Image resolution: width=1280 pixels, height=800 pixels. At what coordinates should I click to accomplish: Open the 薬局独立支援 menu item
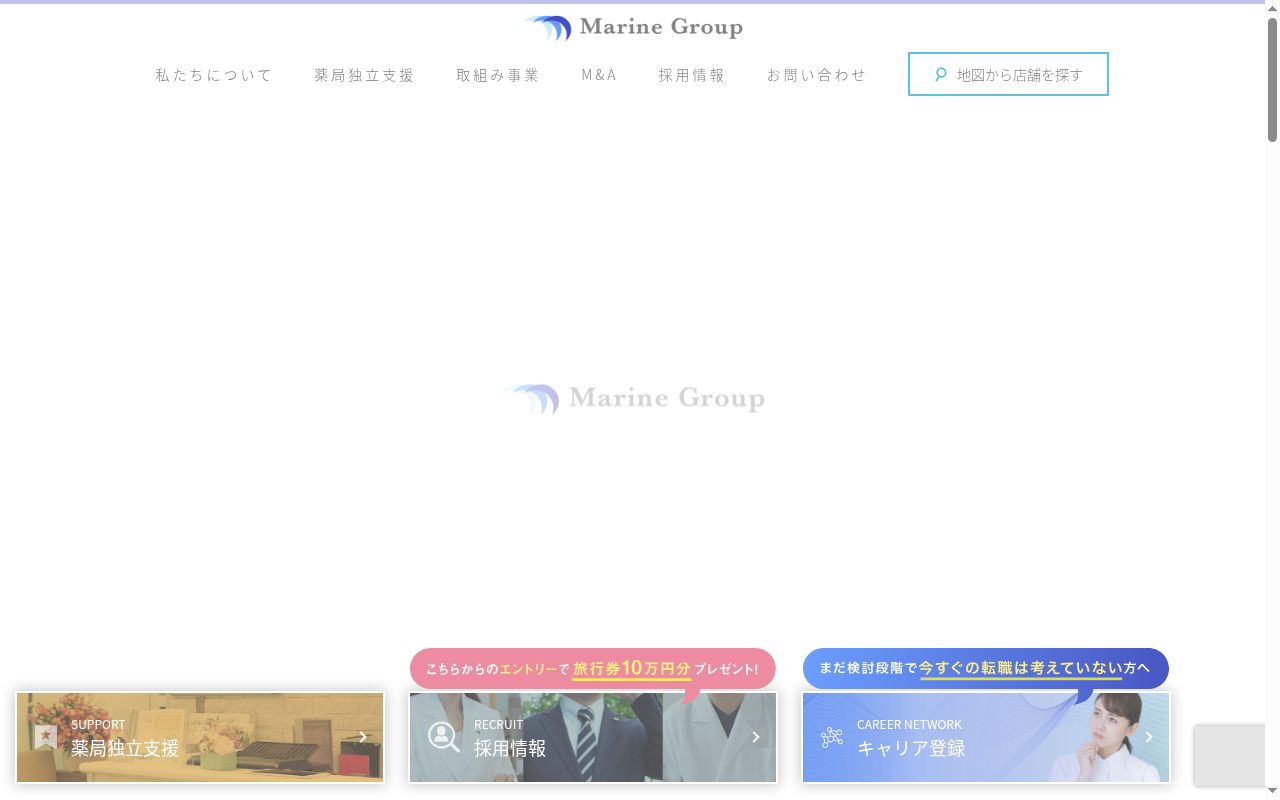pos(364,75)
